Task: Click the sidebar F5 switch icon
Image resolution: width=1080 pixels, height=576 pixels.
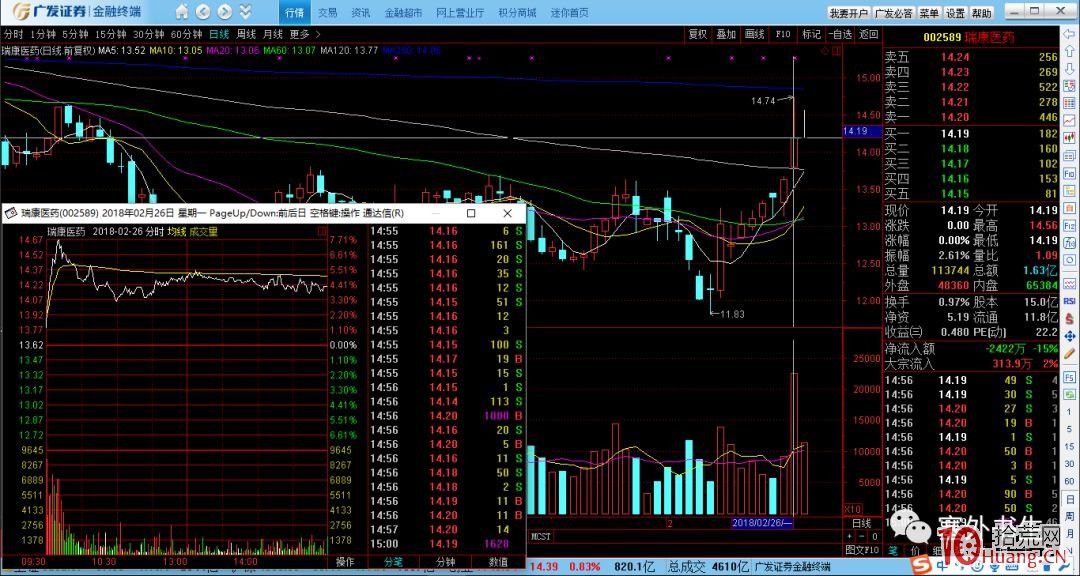Action: pyautogui.click(x=1070, y=376)
